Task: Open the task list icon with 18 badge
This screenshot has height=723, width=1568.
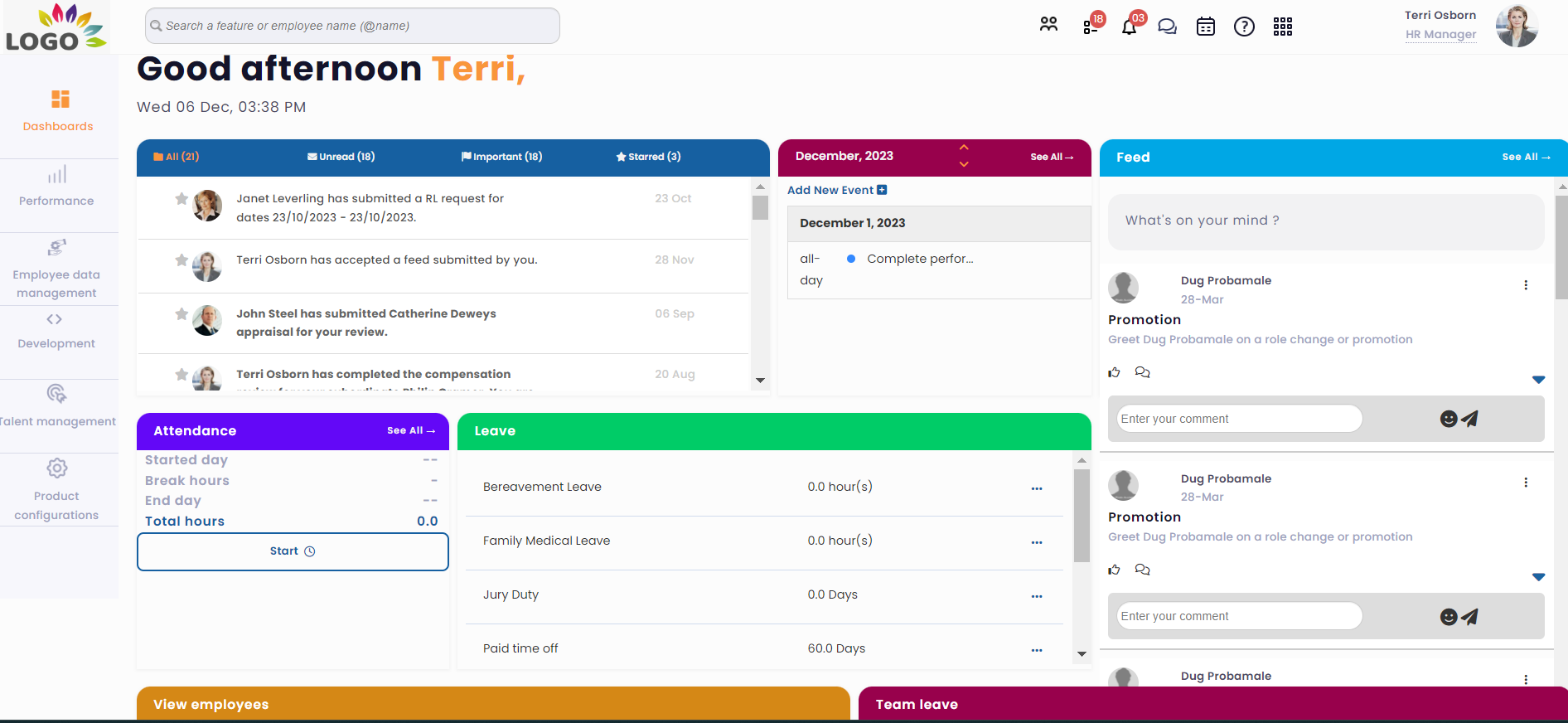Action: 1091,26
